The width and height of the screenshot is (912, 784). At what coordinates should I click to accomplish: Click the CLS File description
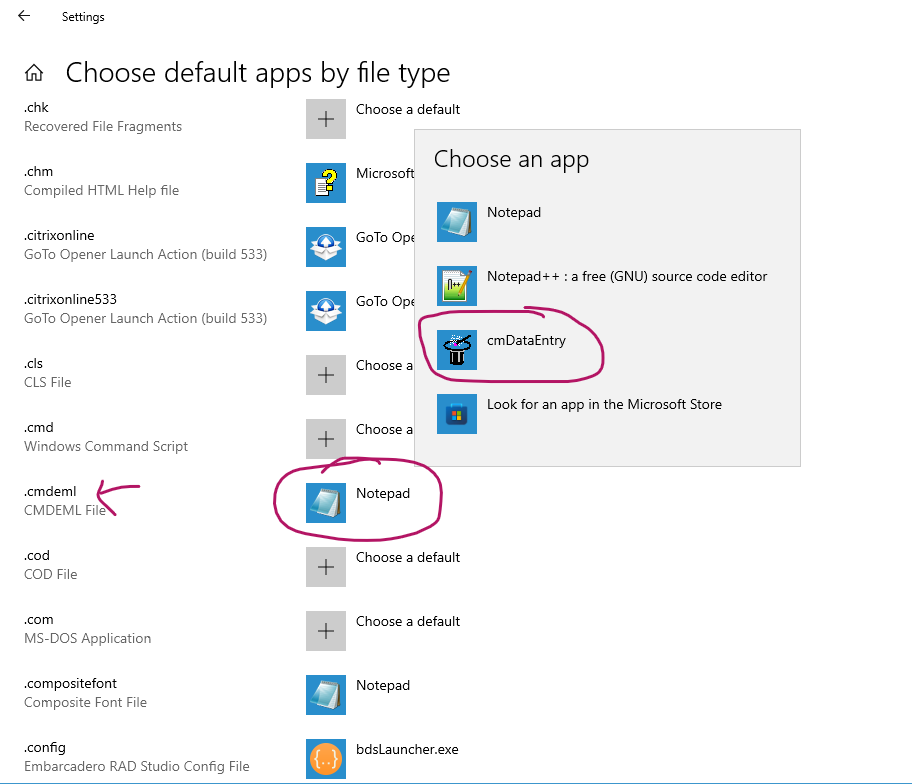coord(48,383)
